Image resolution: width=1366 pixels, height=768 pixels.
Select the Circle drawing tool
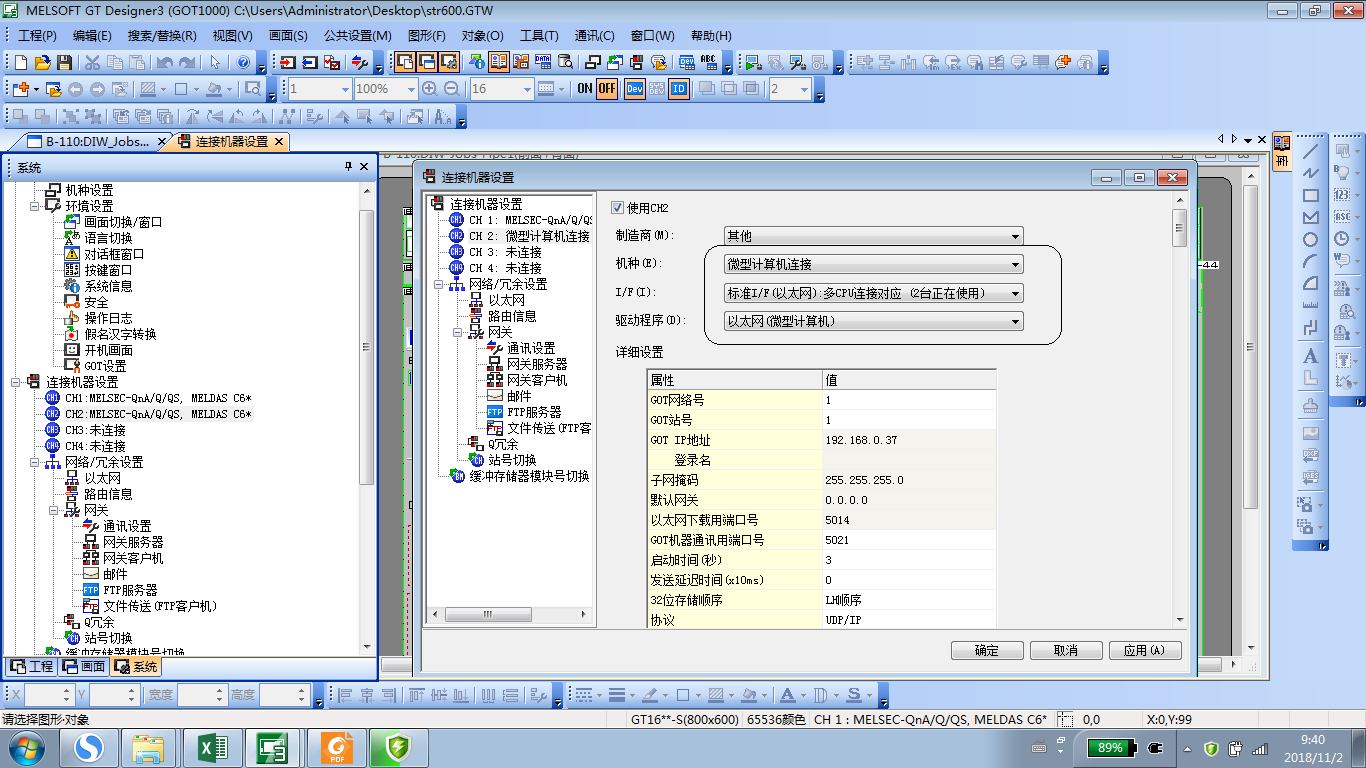pos(1311,239)
